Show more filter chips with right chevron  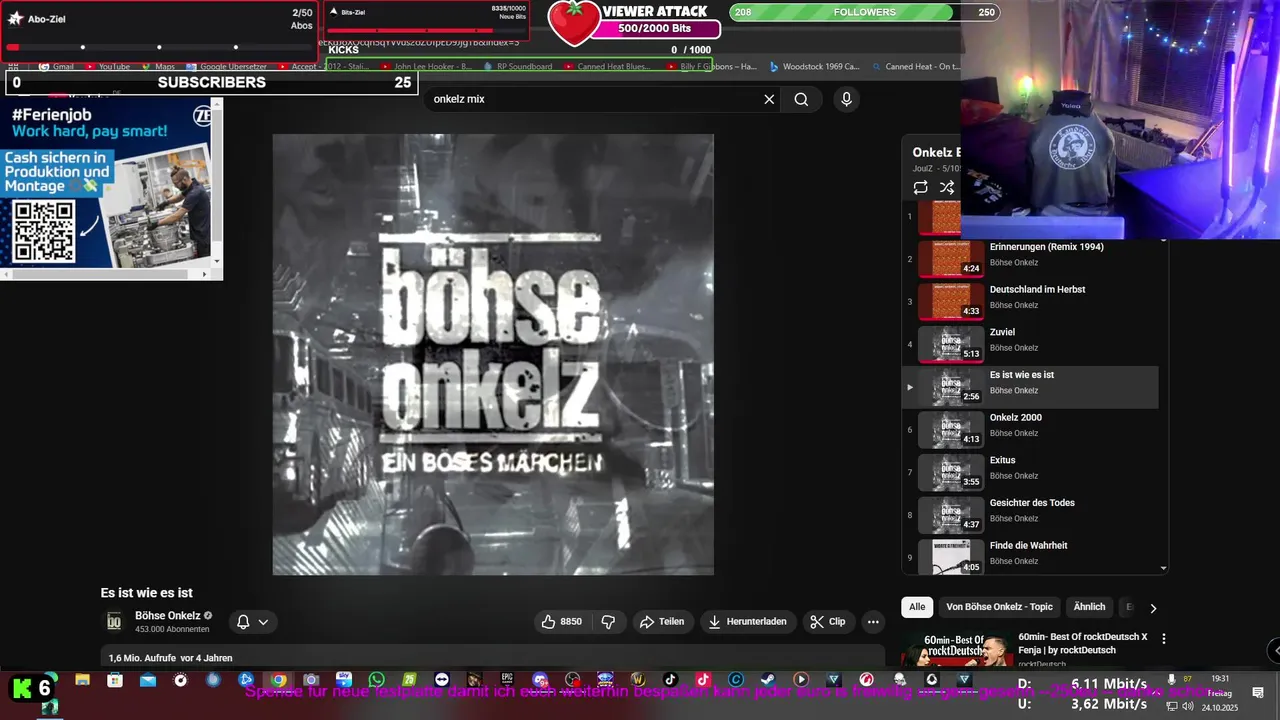(1153, 608)
